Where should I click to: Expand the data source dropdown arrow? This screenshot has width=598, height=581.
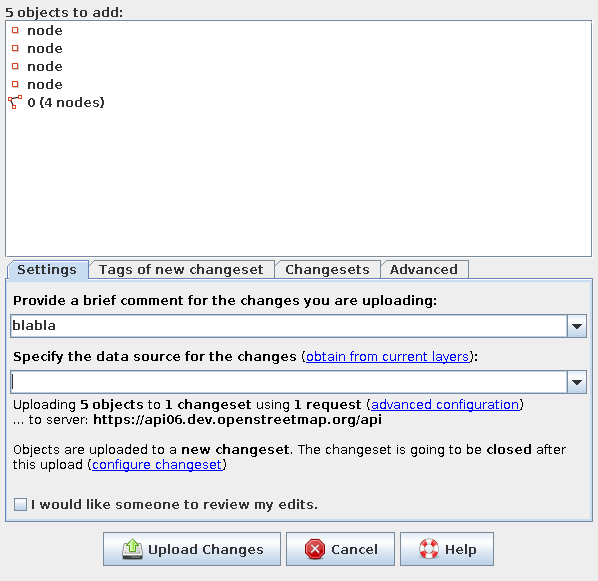[577, 382]
